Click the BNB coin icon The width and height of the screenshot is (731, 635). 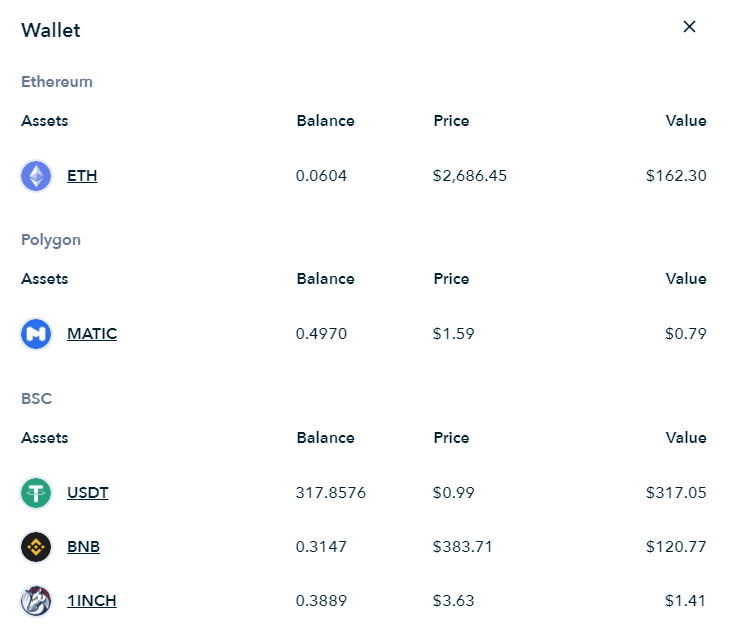[36, 546]
